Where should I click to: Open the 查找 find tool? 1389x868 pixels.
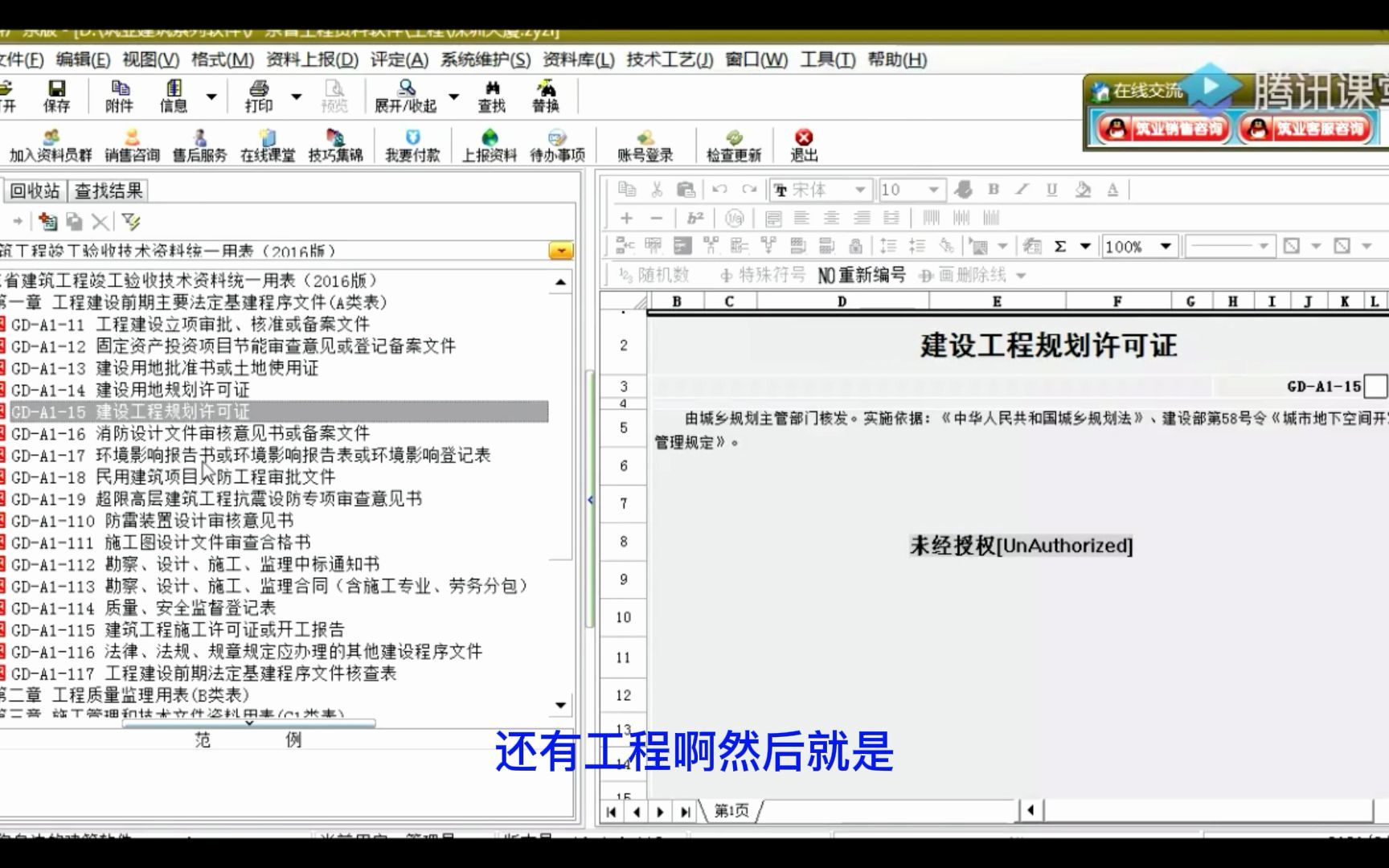[x=492, y=96]
